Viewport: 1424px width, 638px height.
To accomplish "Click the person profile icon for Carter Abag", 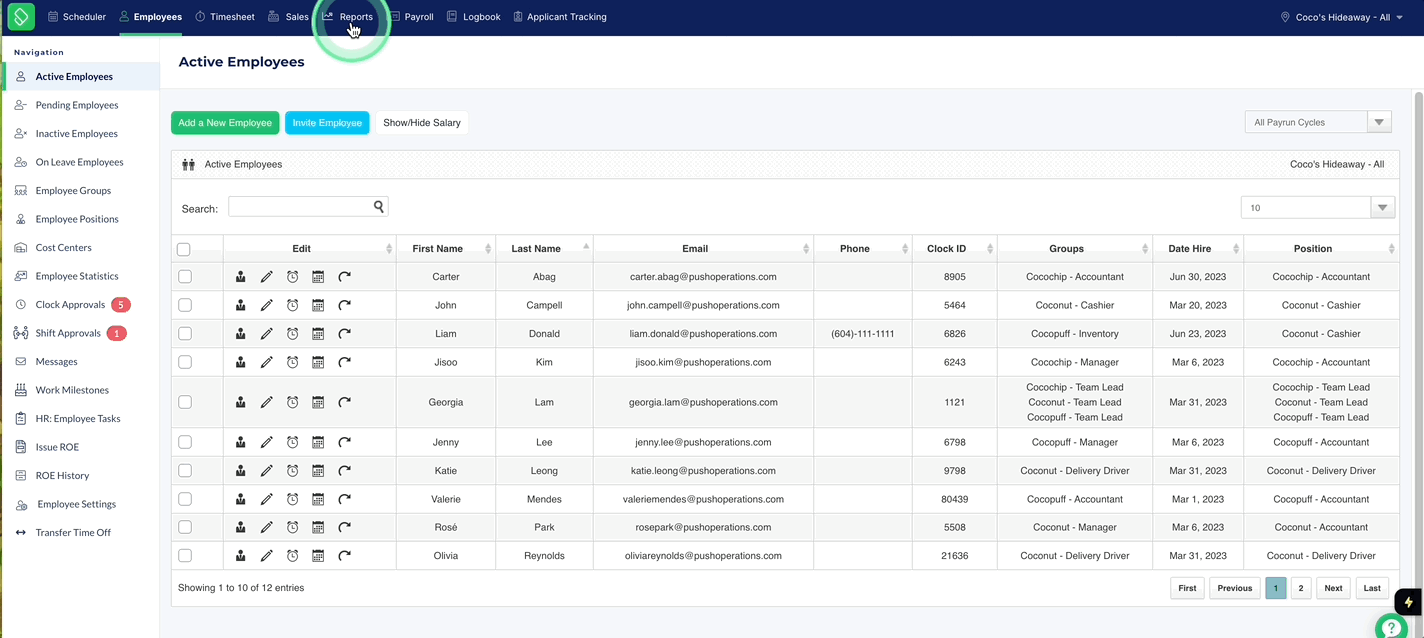I will (241, 277).
